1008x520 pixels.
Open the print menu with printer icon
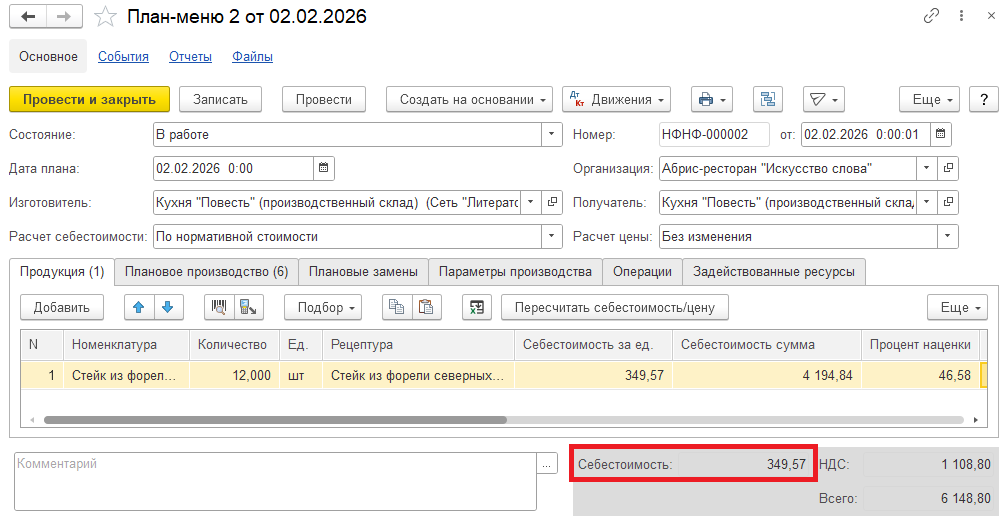coord(712,100)
